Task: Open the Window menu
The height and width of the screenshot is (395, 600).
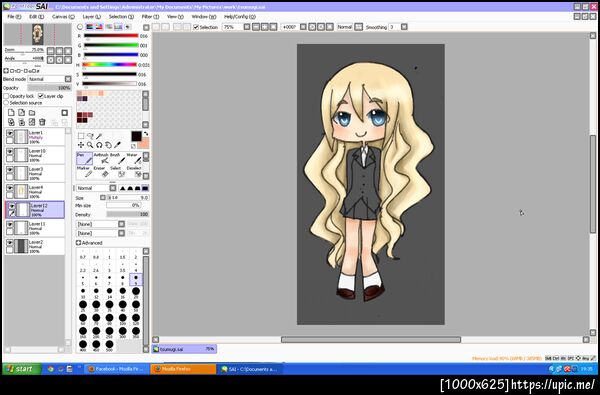Action: click(x=204, y=17)
